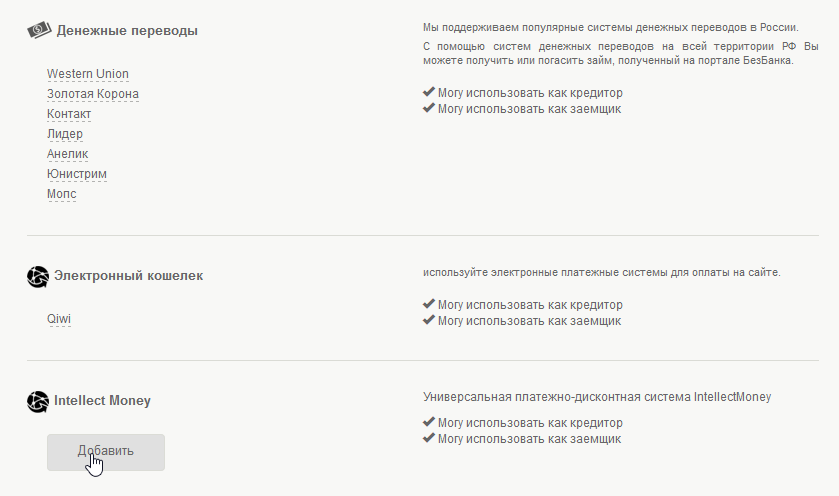
Task: Click checkmark beside money transfers creditor option
Action: tap(429, 92)
